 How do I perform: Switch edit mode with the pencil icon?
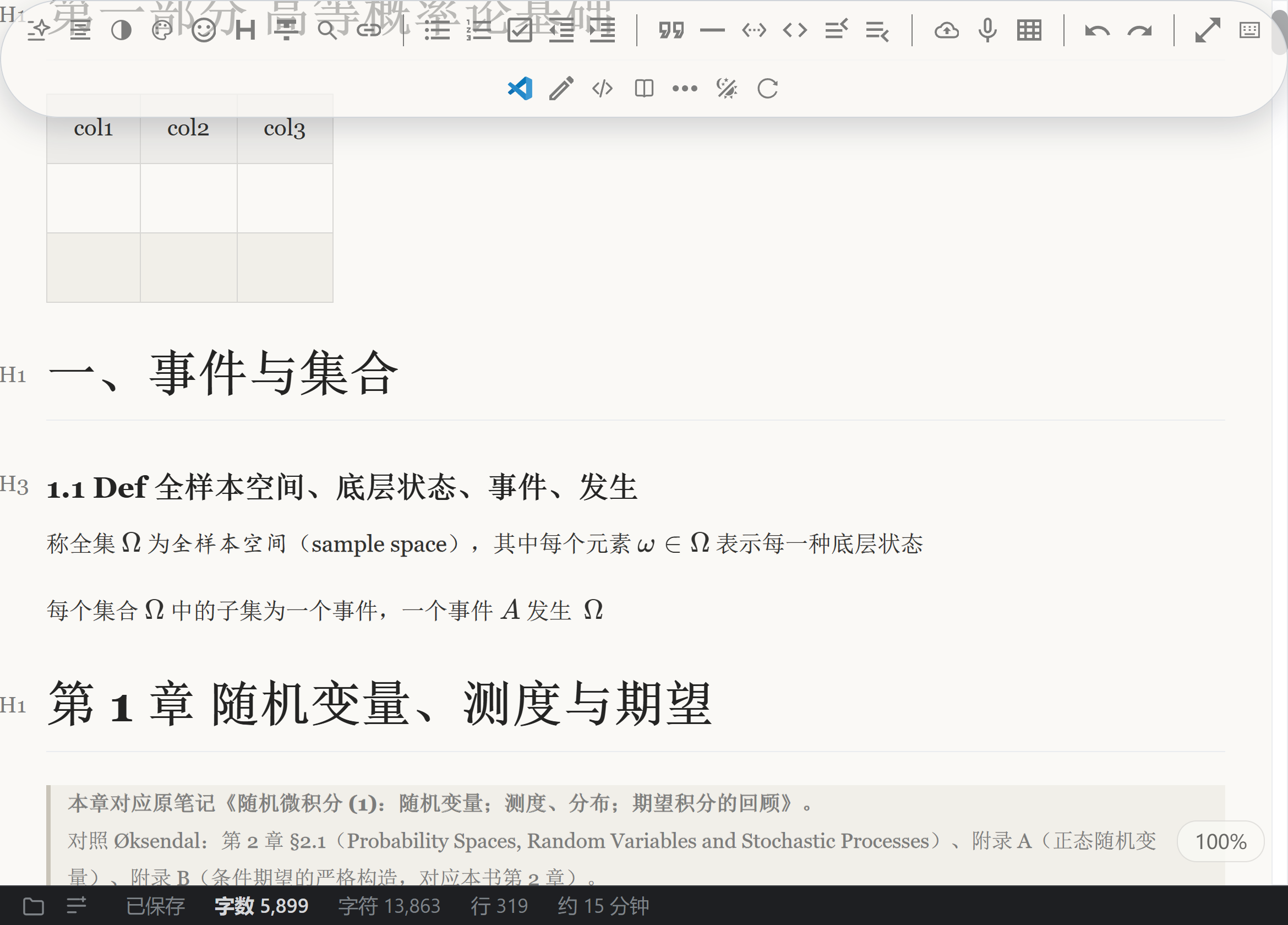[561, 89]
